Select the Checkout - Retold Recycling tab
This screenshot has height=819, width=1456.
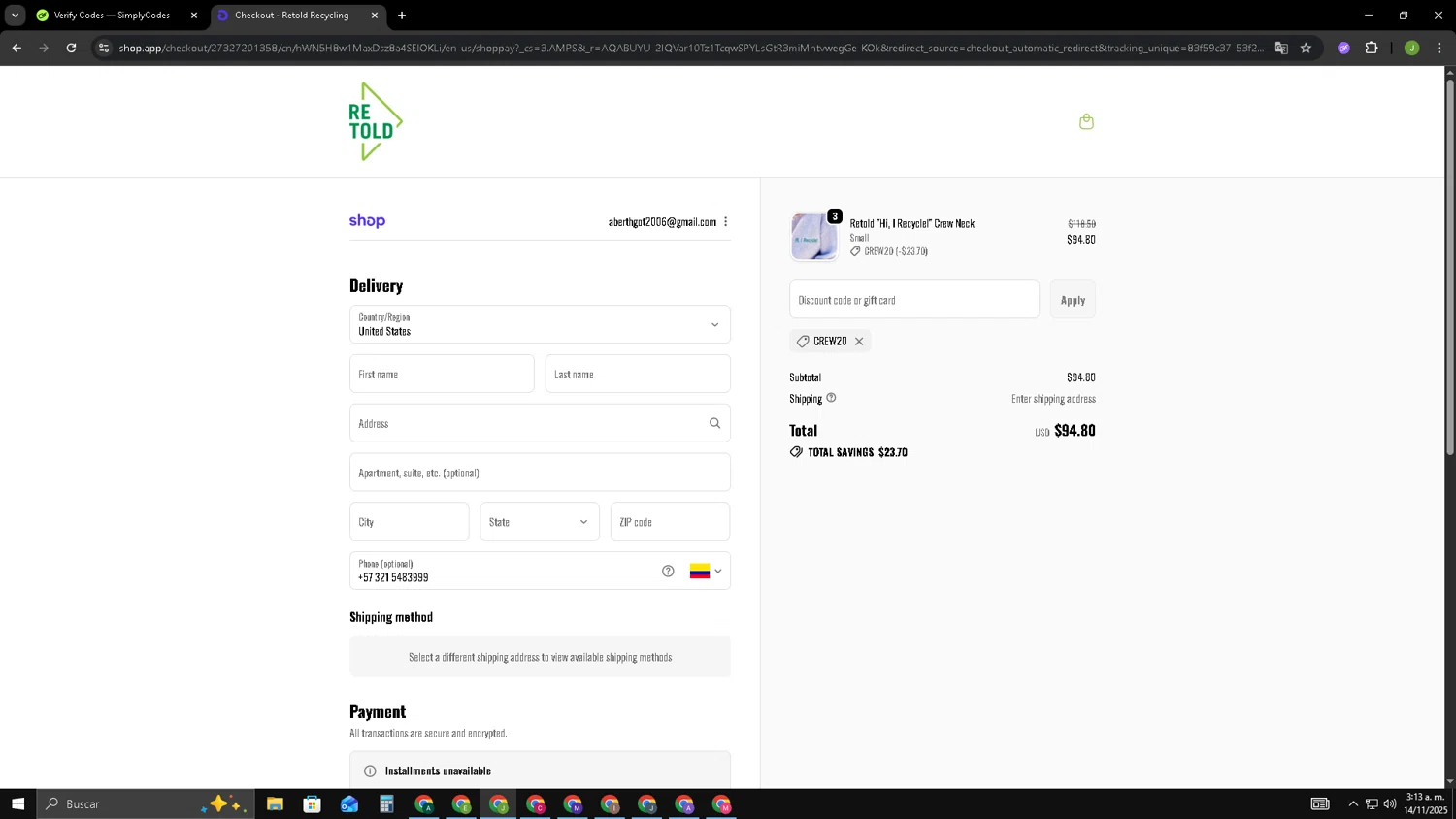[x=291, y=16]
